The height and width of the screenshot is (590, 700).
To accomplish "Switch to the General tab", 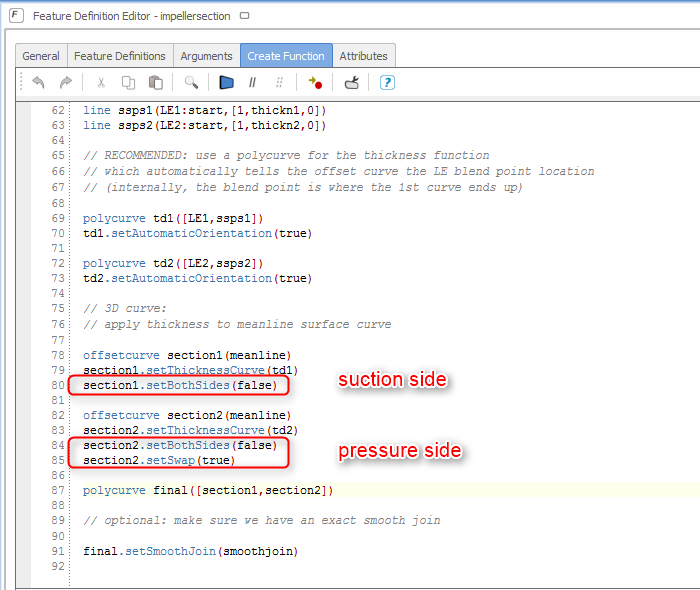I will point(41,56).
